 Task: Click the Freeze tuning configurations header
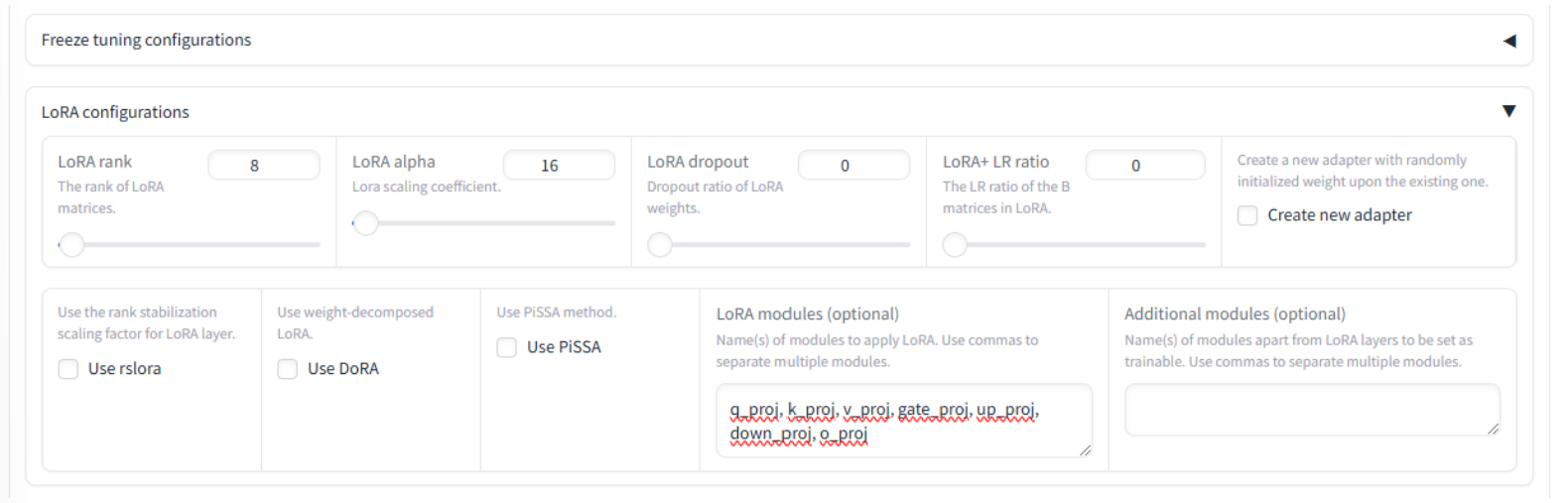pos(146,41)
